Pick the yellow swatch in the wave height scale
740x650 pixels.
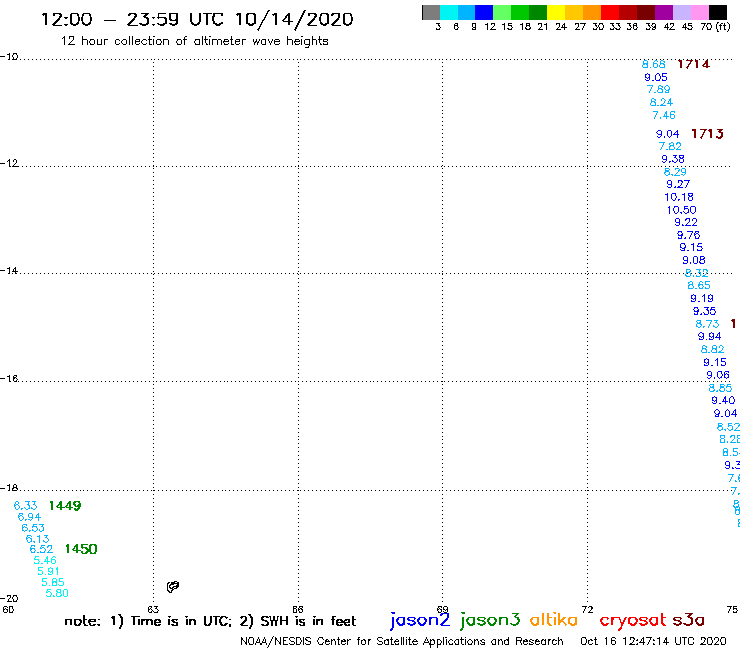(x=556, y=12)
